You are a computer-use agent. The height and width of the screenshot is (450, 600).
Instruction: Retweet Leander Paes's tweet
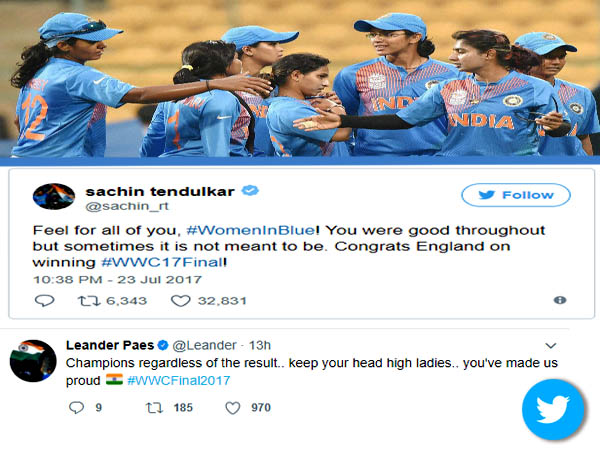coord(154,408)
